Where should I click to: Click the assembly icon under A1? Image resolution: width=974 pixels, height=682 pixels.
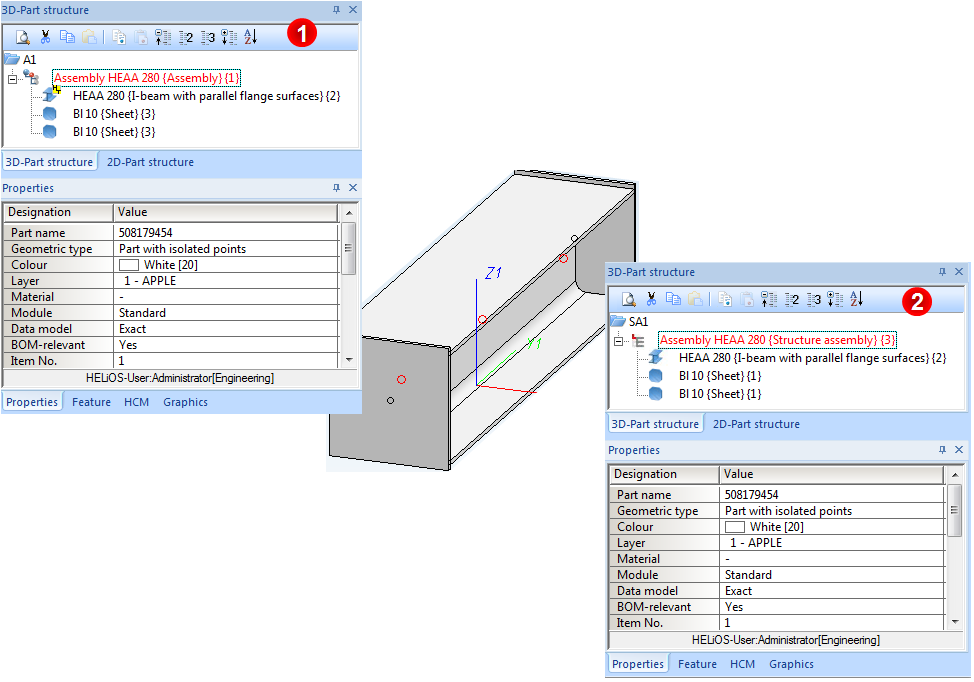point(31,77)
